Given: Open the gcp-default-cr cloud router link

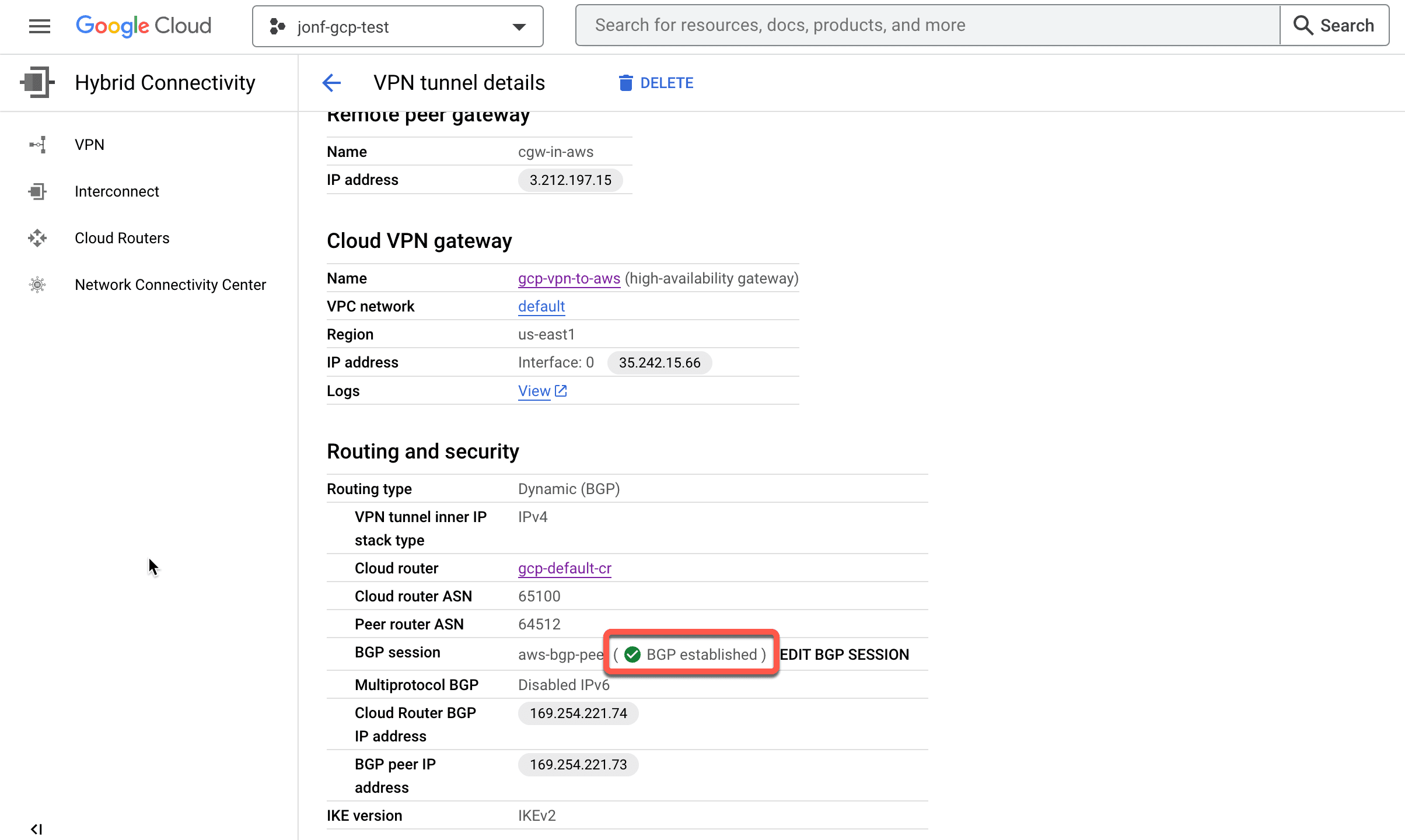Looking at the screenshot, I should (565, 568).
